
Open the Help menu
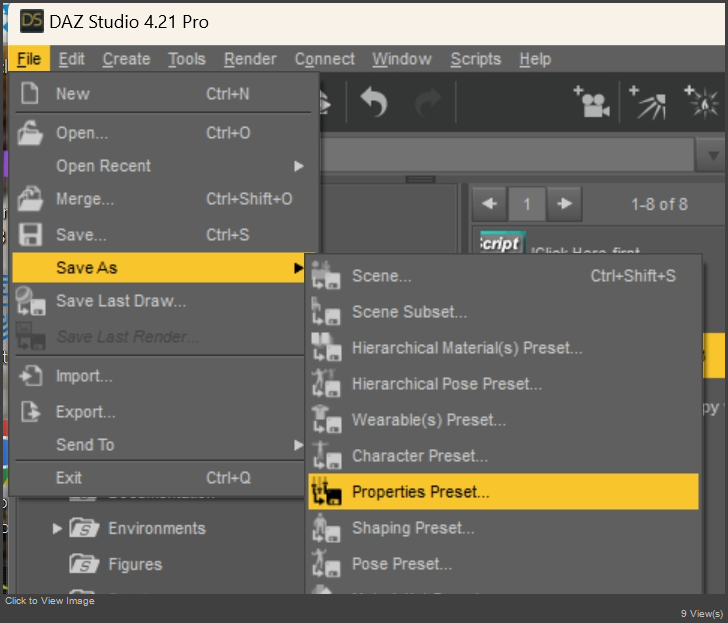[535, 59]
